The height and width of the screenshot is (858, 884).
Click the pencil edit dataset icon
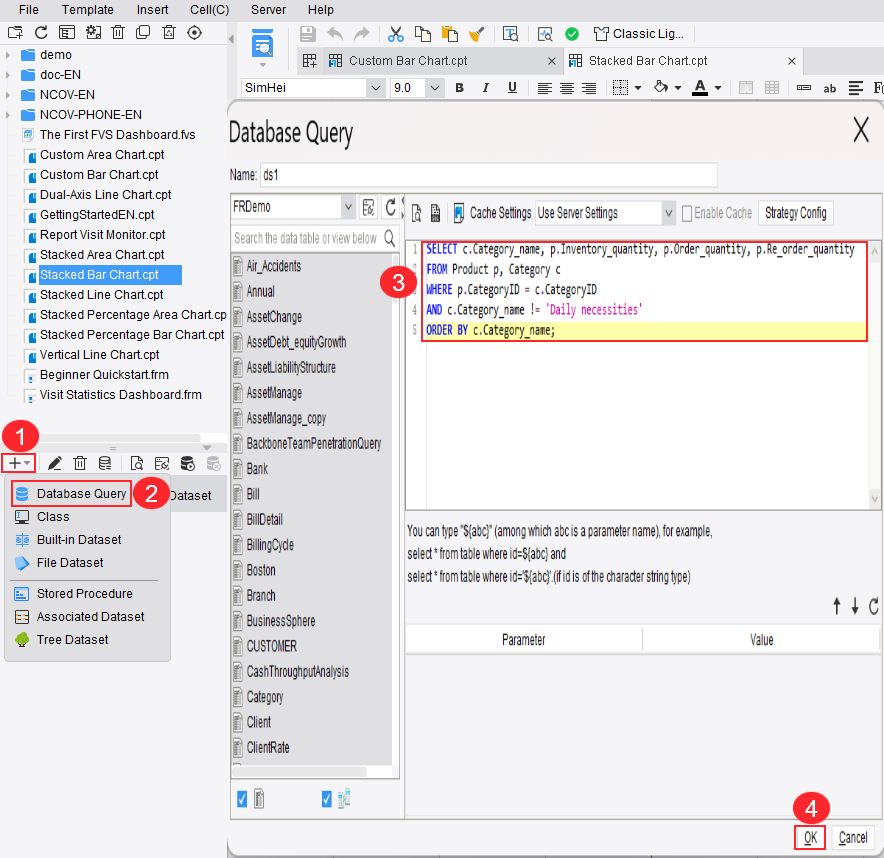pos(55,463)
